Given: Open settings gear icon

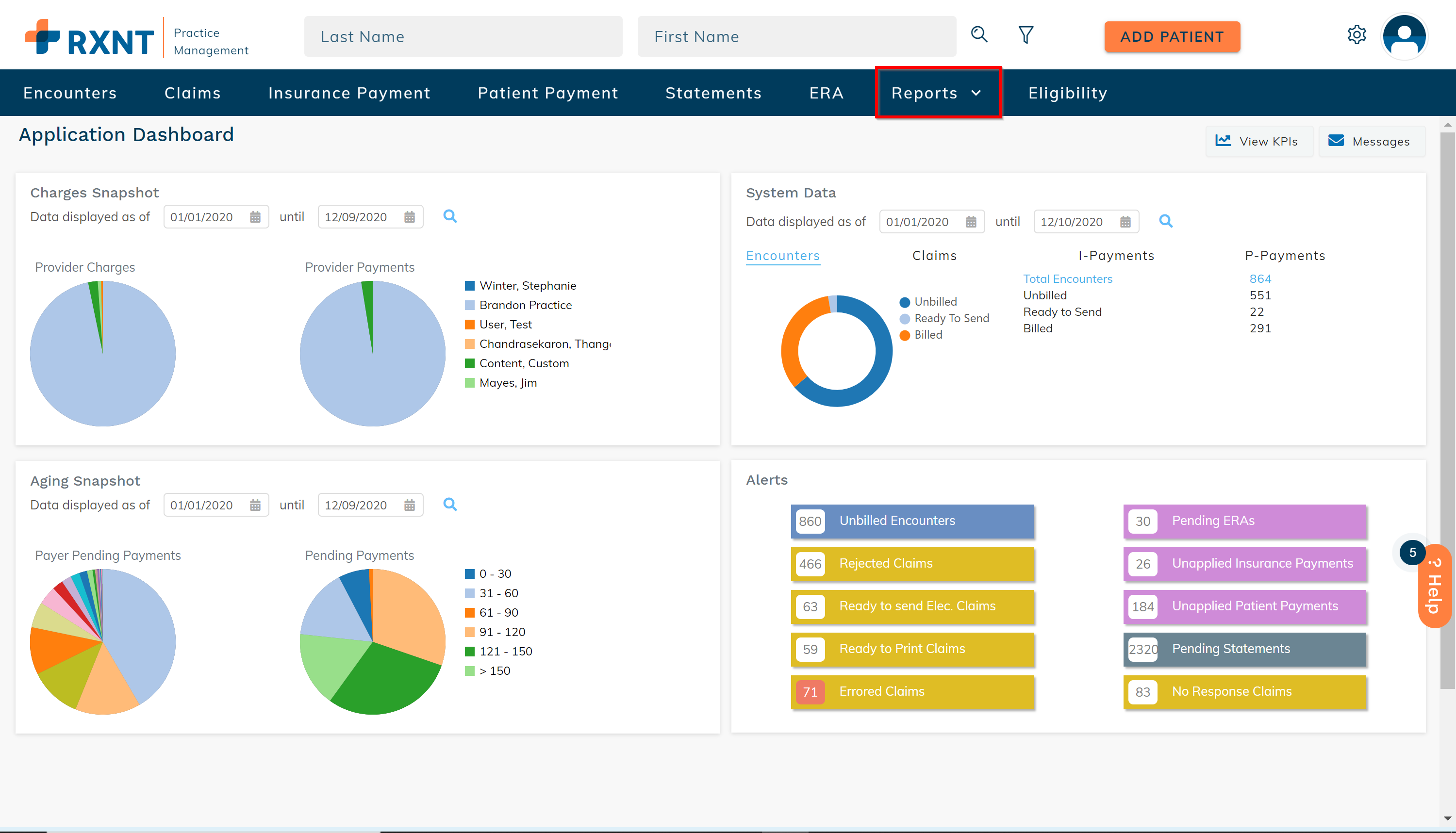Looking at the screenshot, I should tap(1357, 35).
